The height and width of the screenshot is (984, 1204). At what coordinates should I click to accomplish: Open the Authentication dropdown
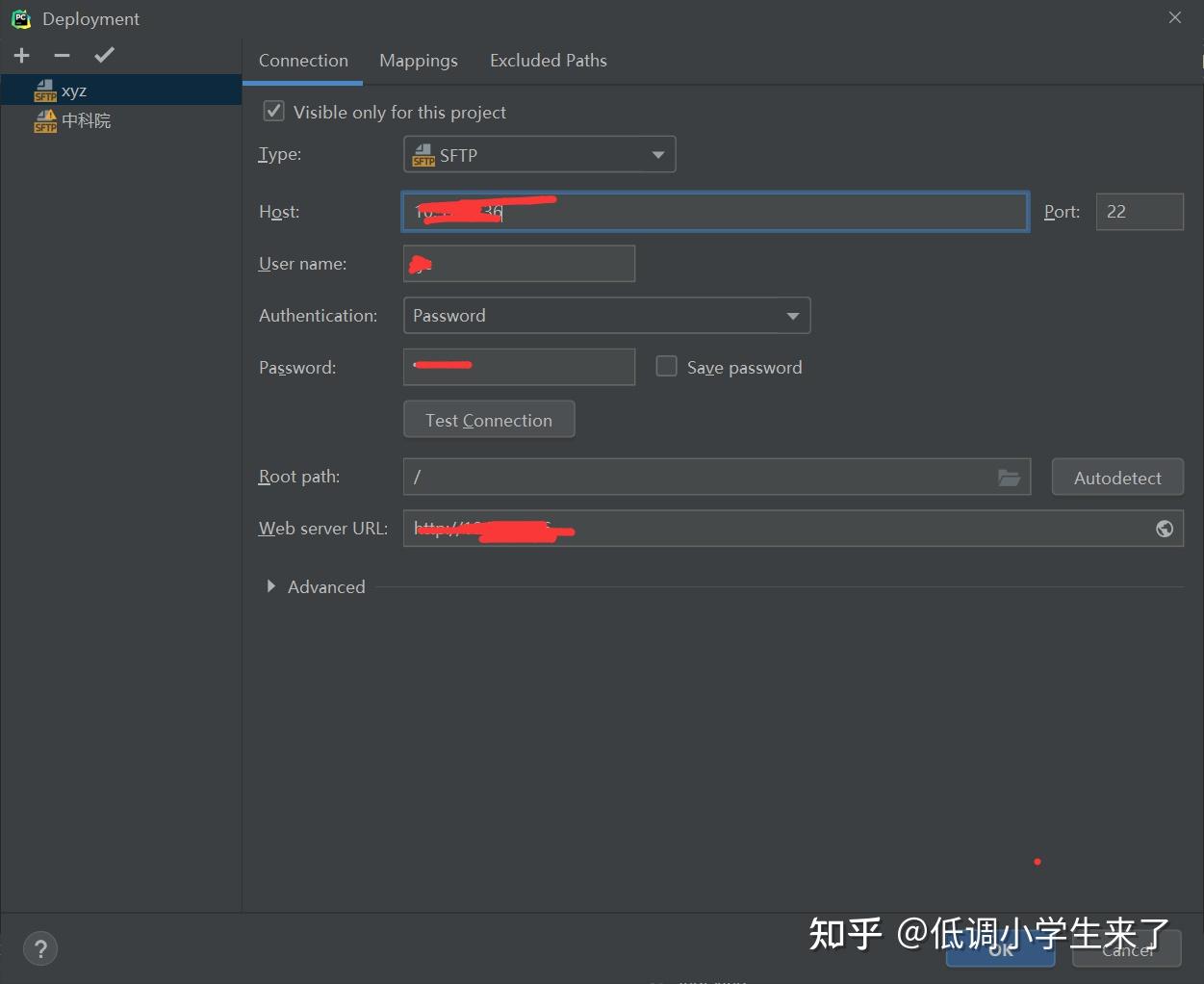[x=792, y=315]
